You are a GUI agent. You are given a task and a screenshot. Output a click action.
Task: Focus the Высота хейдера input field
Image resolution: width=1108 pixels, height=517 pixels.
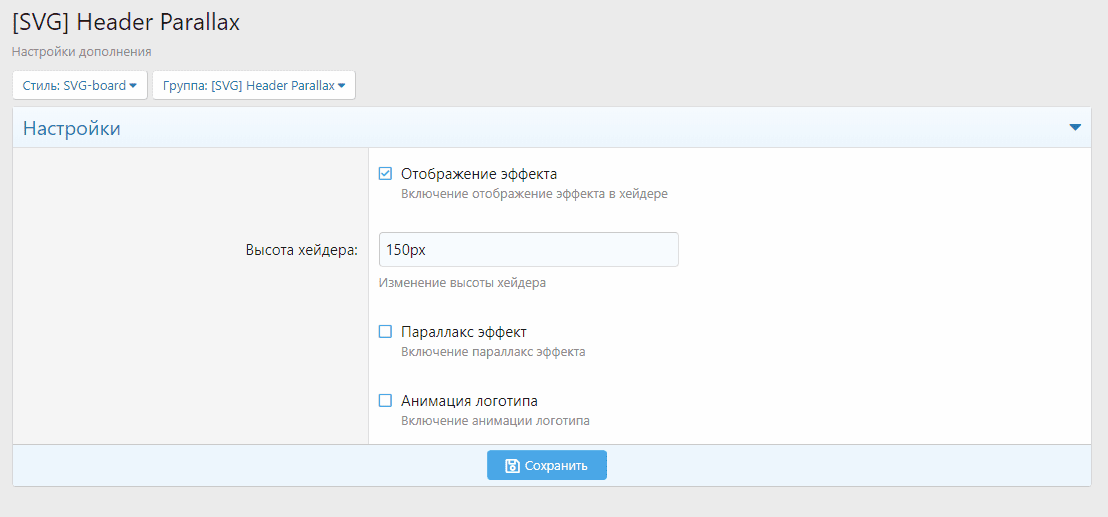pos(528,250)
